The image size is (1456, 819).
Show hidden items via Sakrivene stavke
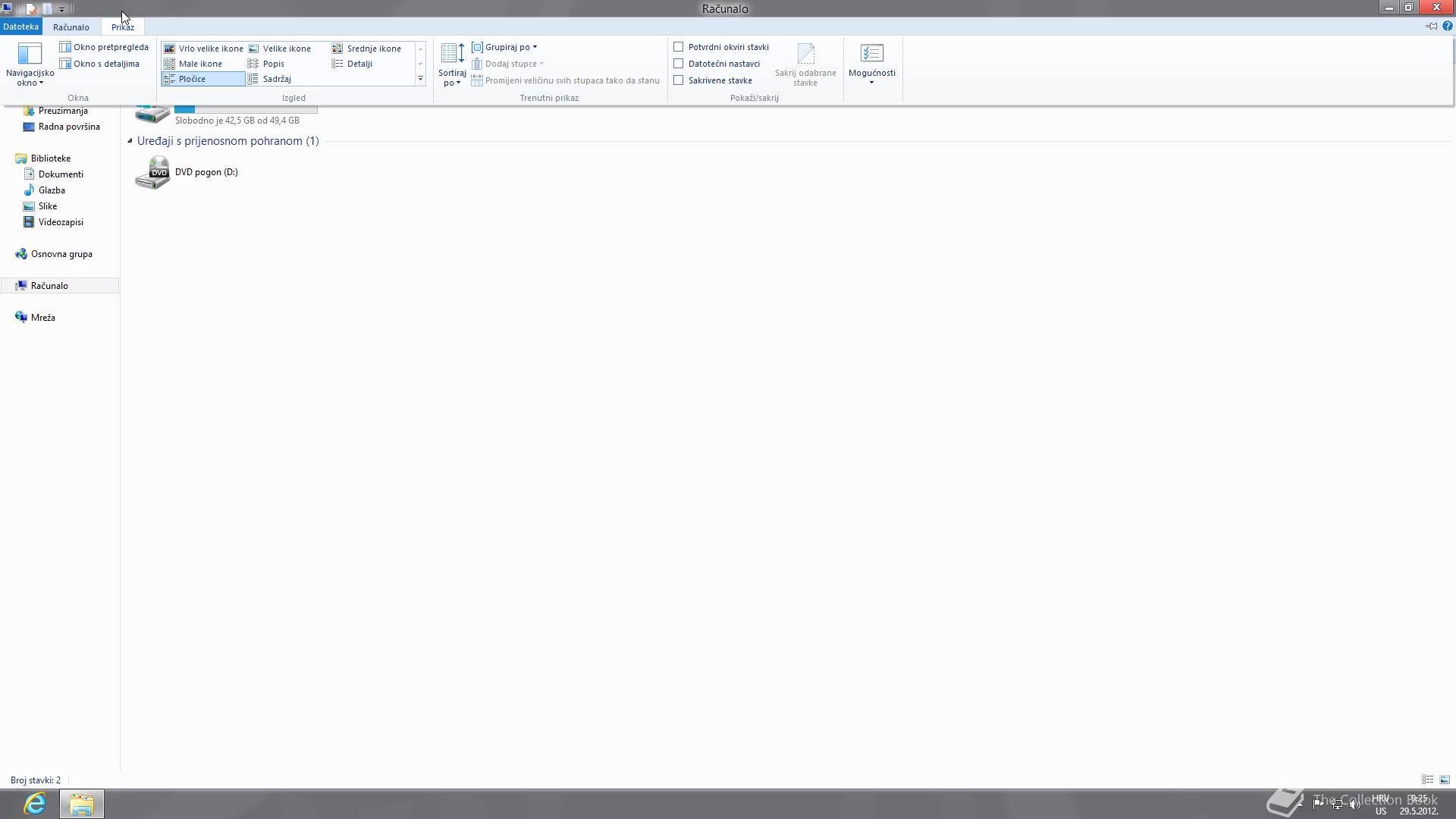coord(679,80)
